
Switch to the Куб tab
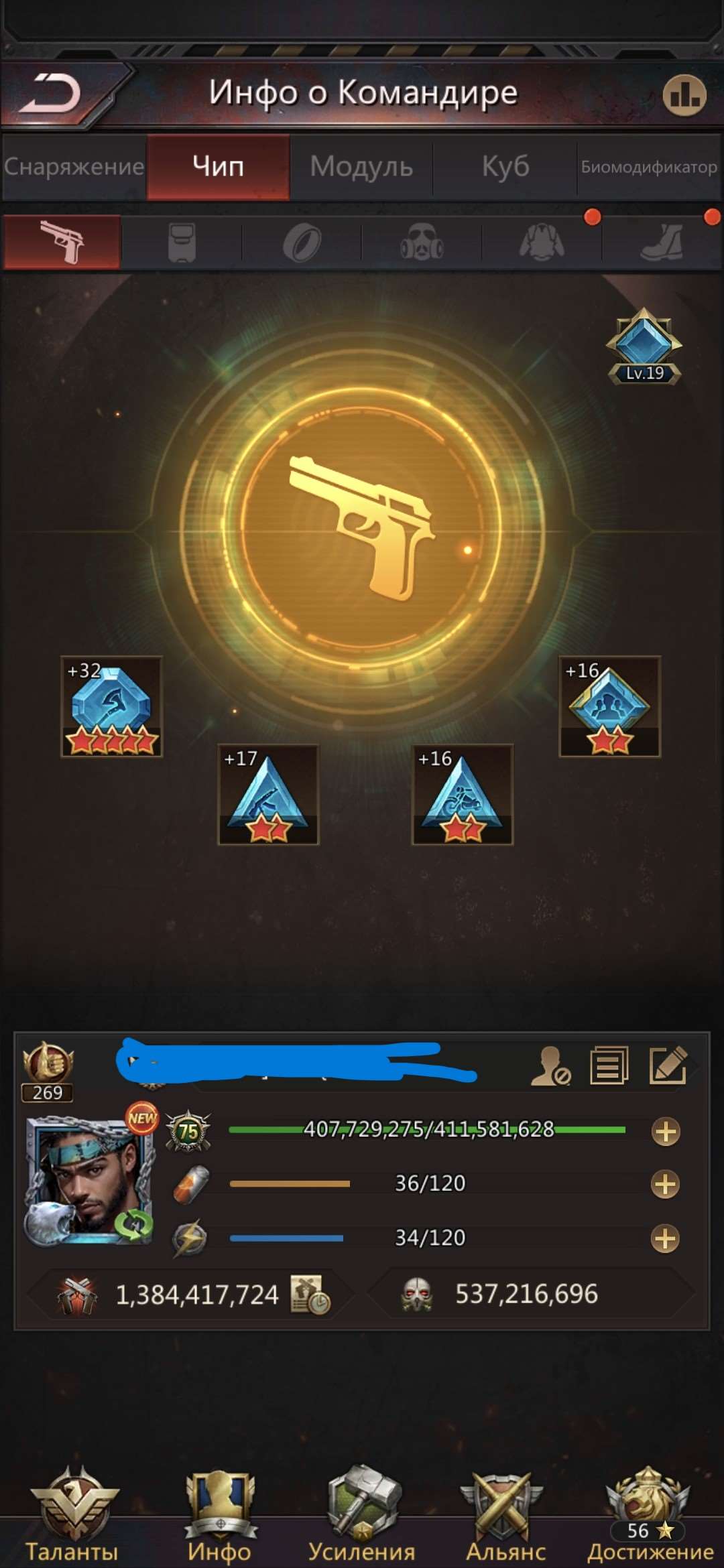(x=505, y=166)
